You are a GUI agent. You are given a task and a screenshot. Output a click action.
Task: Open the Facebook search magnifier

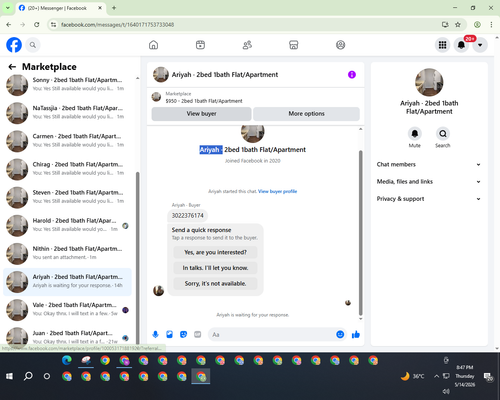tap(33, 45)
